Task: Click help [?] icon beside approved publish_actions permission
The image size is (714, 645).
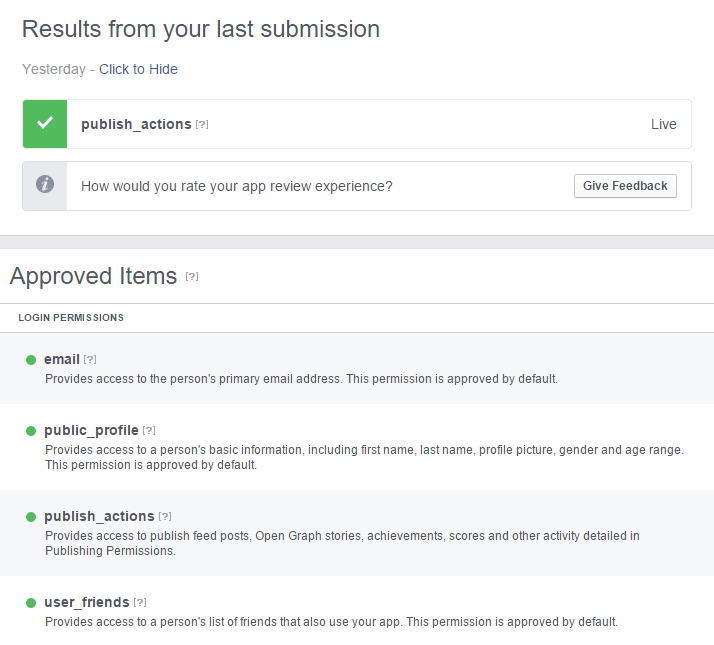Action: [165, 517]
